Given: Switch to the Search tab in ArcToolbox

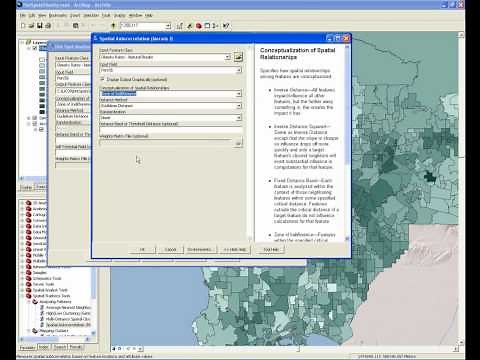Looking at the screenshot, I should click(60, 347).
